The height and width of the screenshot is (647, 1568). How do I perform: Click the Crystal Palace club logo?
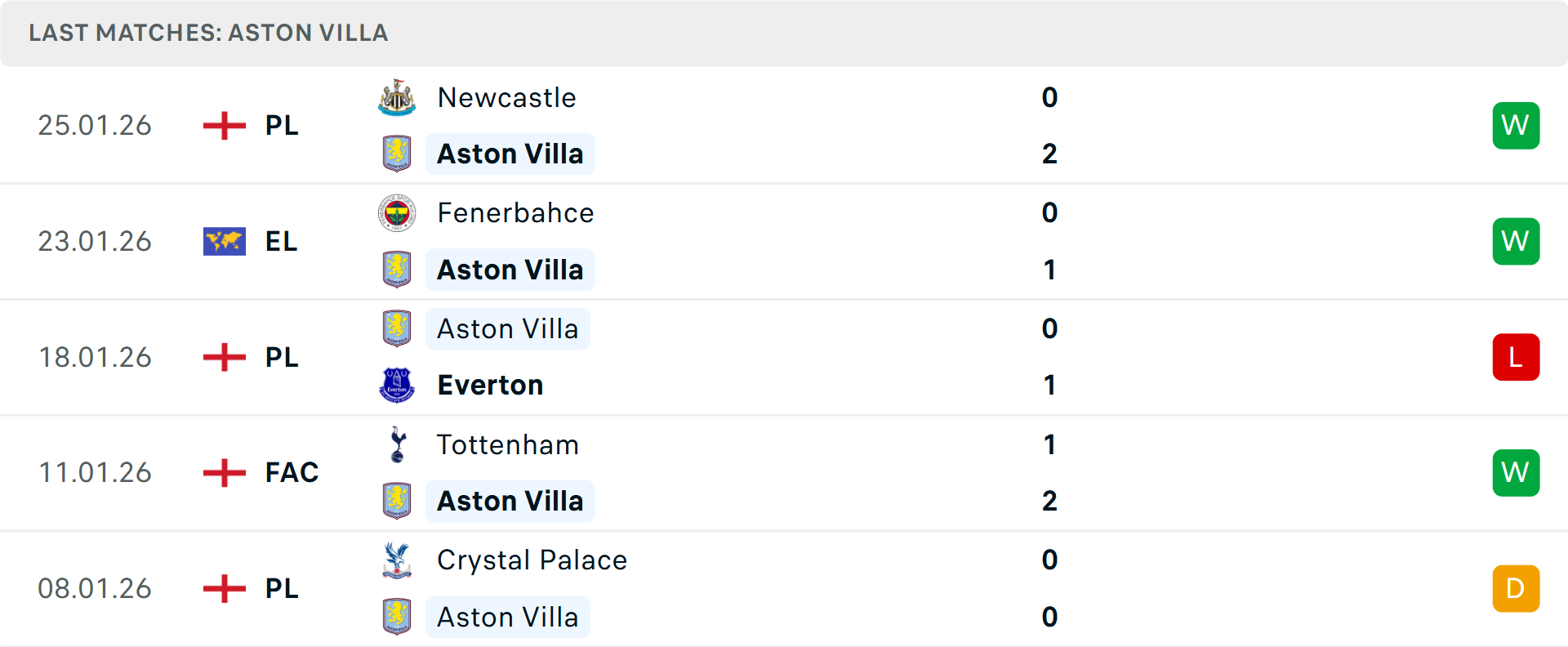click(x=397, y=561)
